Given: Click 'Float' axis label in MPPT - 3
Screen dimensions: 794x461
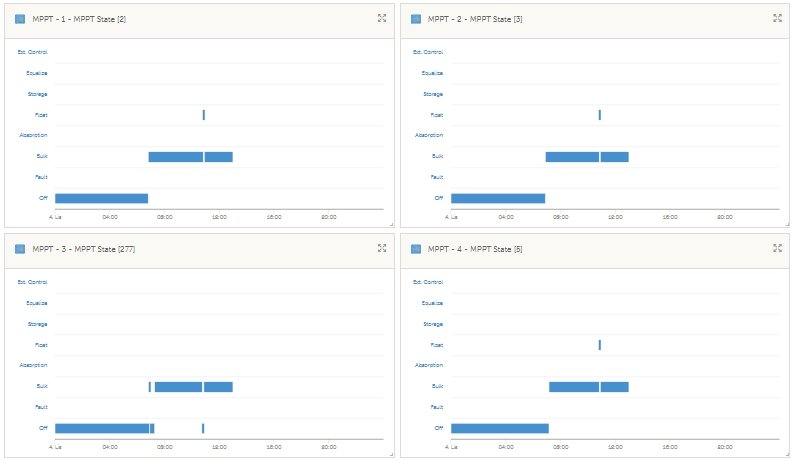Looking at the screenshot, I should (x=41, y=345).
